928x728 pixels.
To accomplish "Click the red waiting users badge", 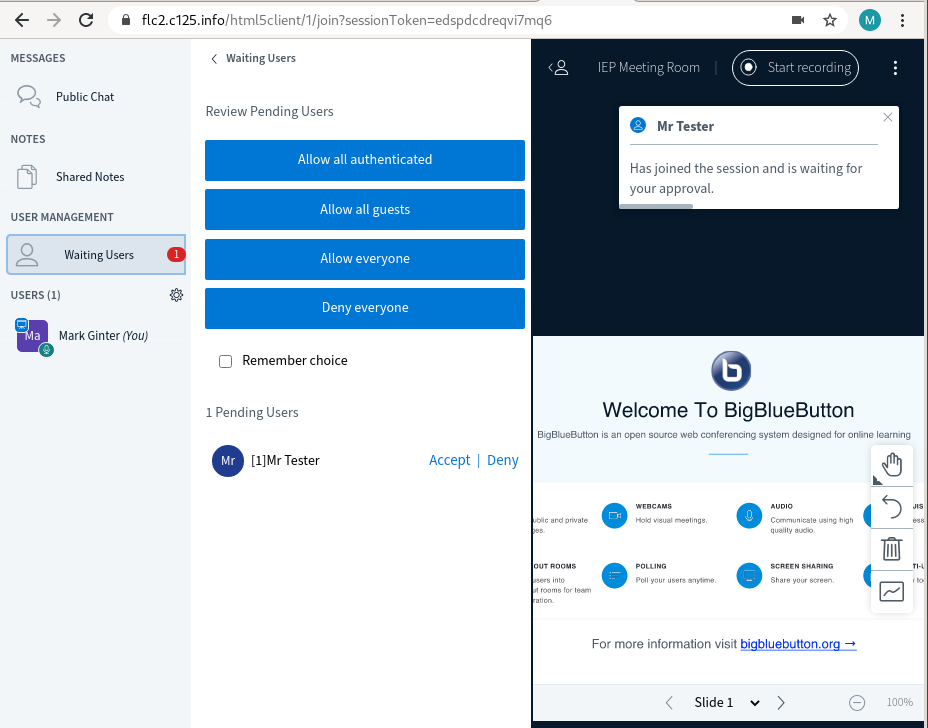I will [176, 255].
